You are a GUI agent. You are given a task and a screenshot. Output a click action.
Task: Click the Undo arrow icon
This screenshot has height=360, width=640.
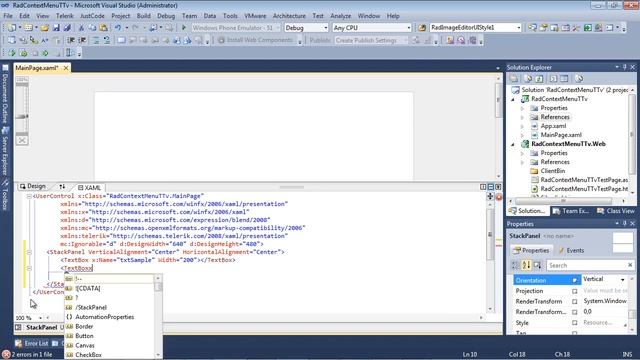(x=118, y=28)
